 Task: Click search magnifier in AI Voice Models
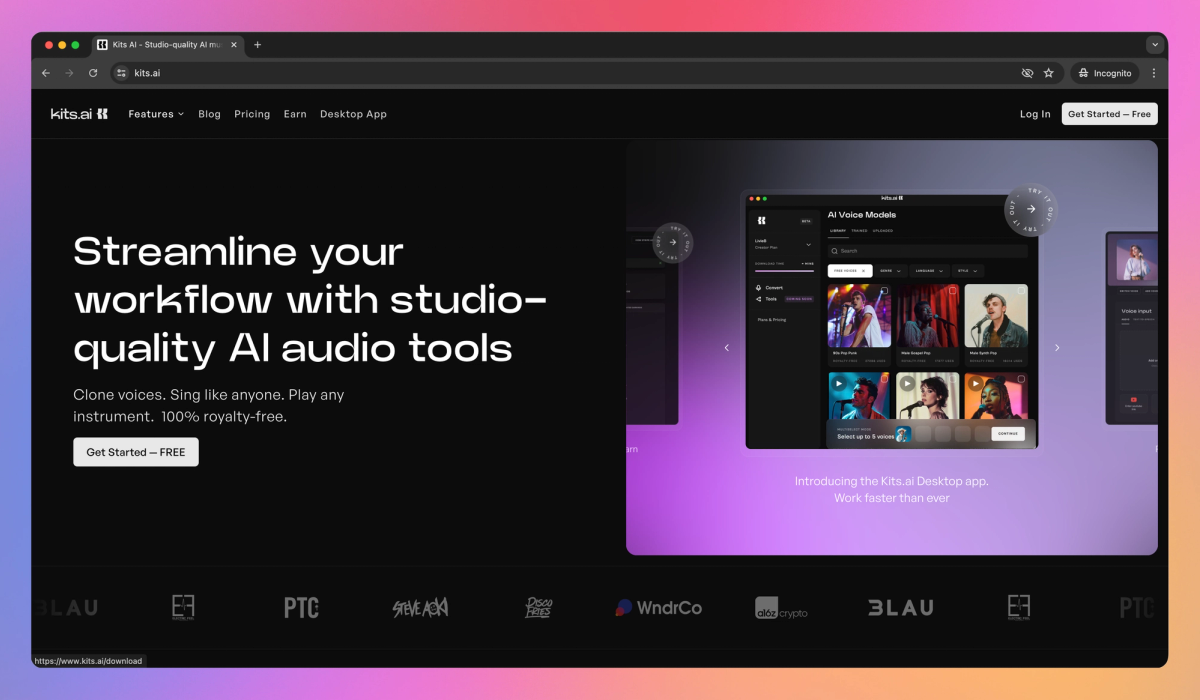pos(836,251)
